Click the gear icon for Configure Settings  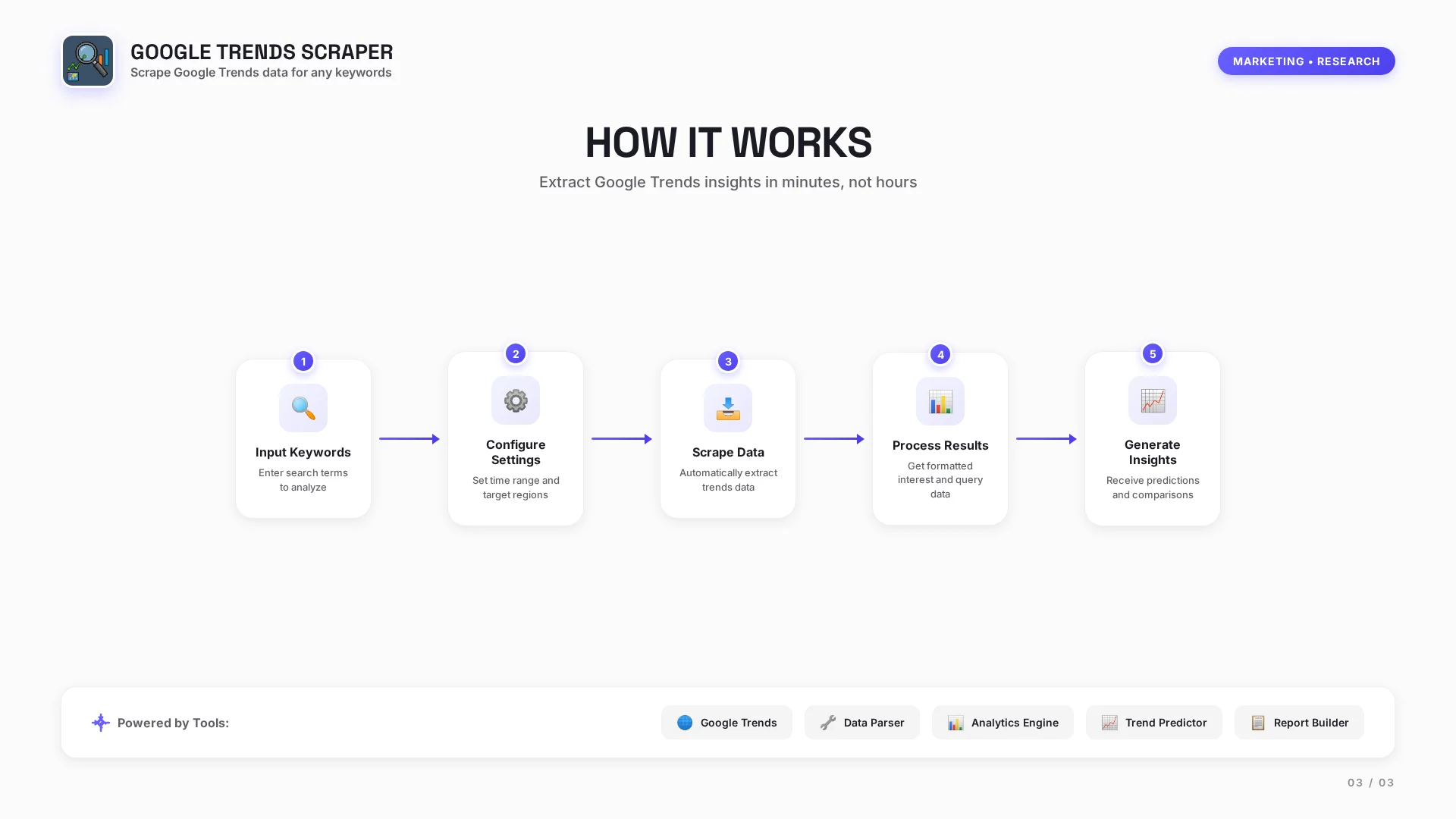click(x=516, y=400)
